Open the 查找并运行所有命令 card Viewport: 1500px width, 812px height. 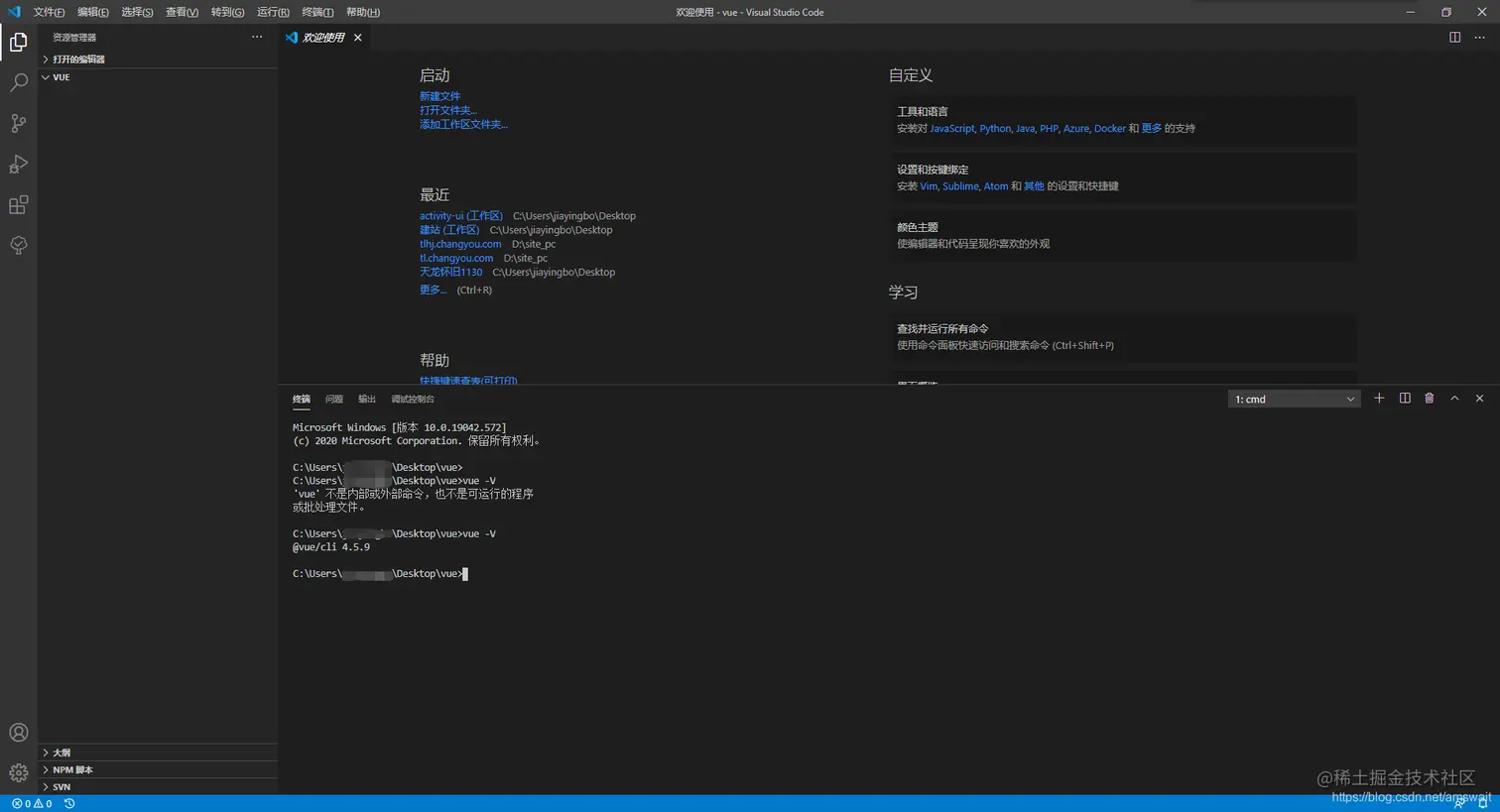(x=1123, y=337)
